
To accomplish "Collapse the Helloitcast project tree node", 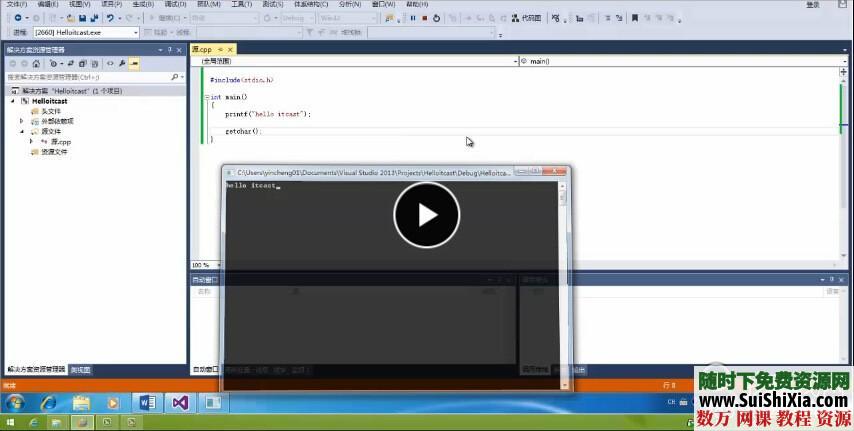I will 13,101.
